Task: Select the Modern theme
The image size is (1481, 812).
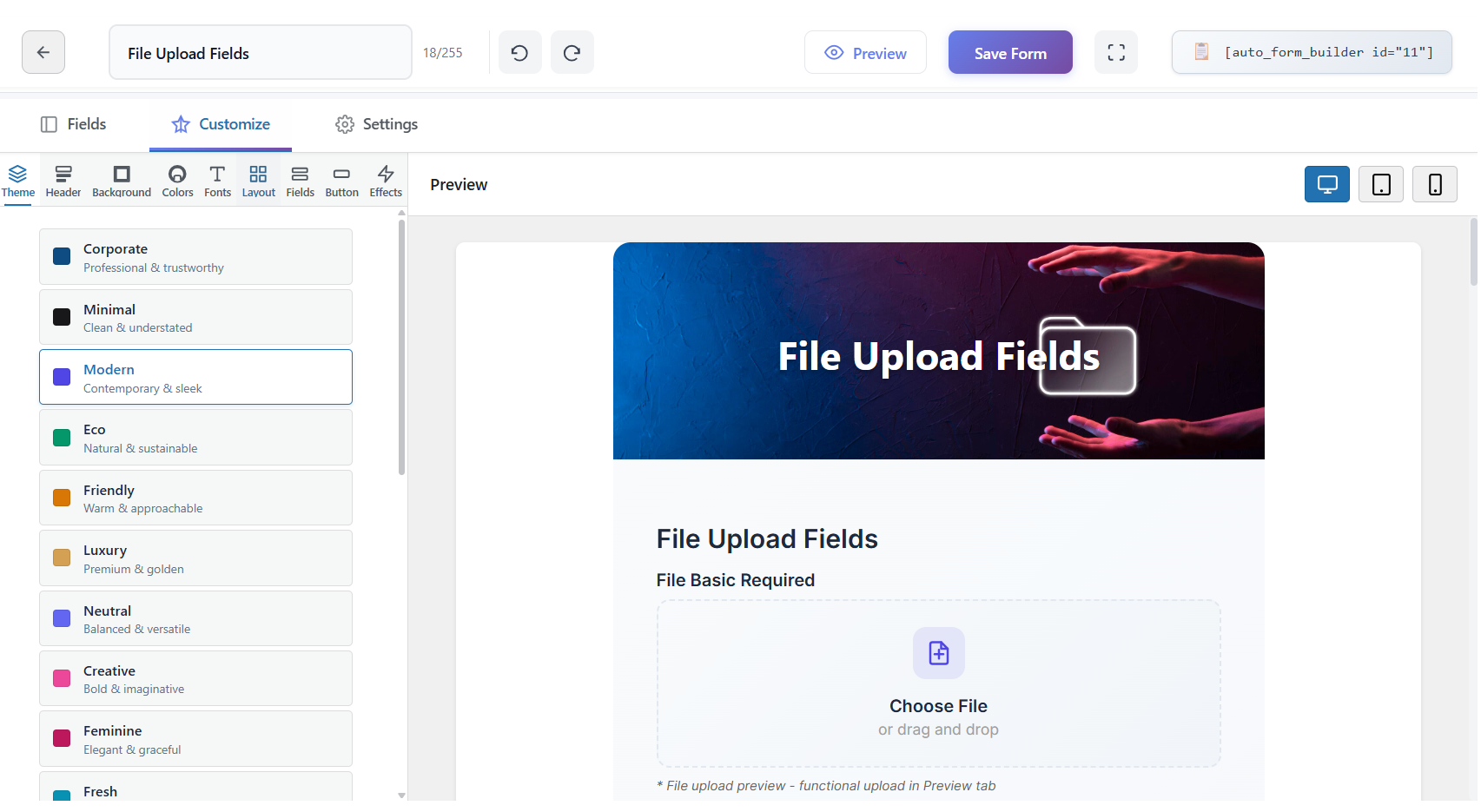Action: 195,377
